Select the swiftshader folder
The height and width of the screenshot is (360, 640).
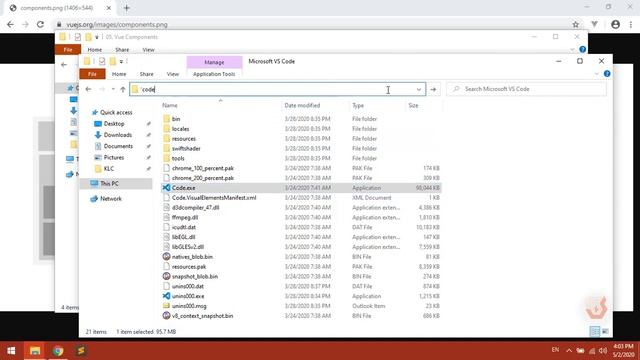click(x=186, y=149)
